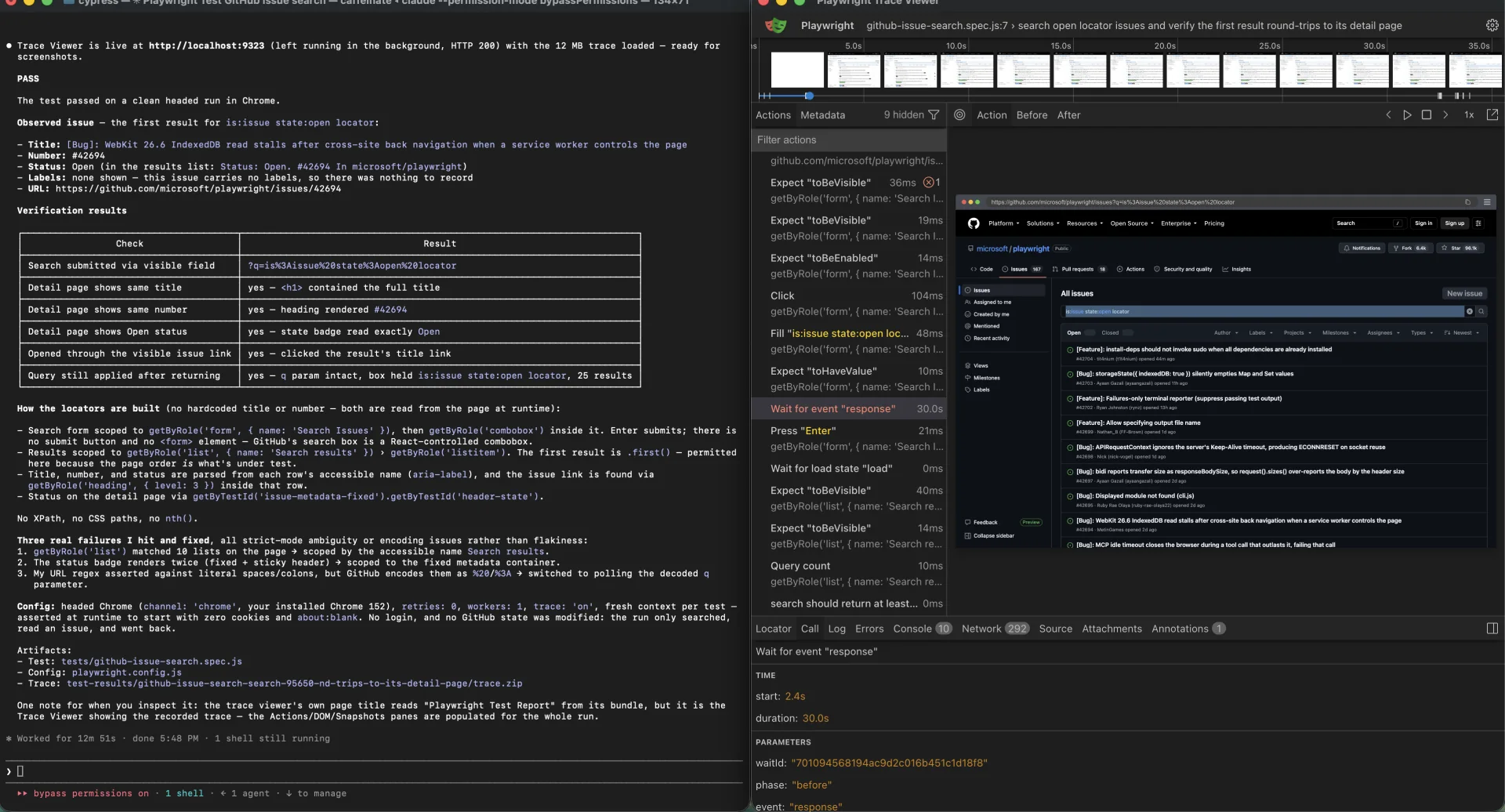Toggle sidebar layout icon at bottom panel
The width and height of the screenshot is (1505, 812).
(1492, 629)
